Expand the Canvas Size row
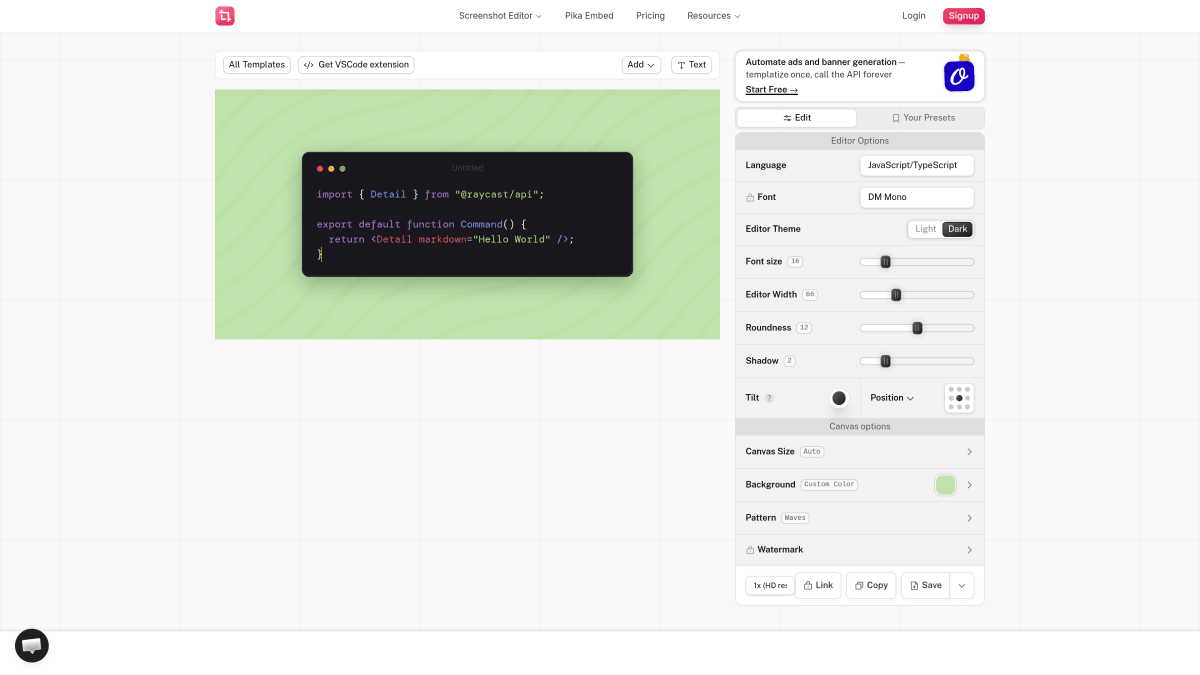Viewport: 1200px width, 675px height. (x=860, y=452)
